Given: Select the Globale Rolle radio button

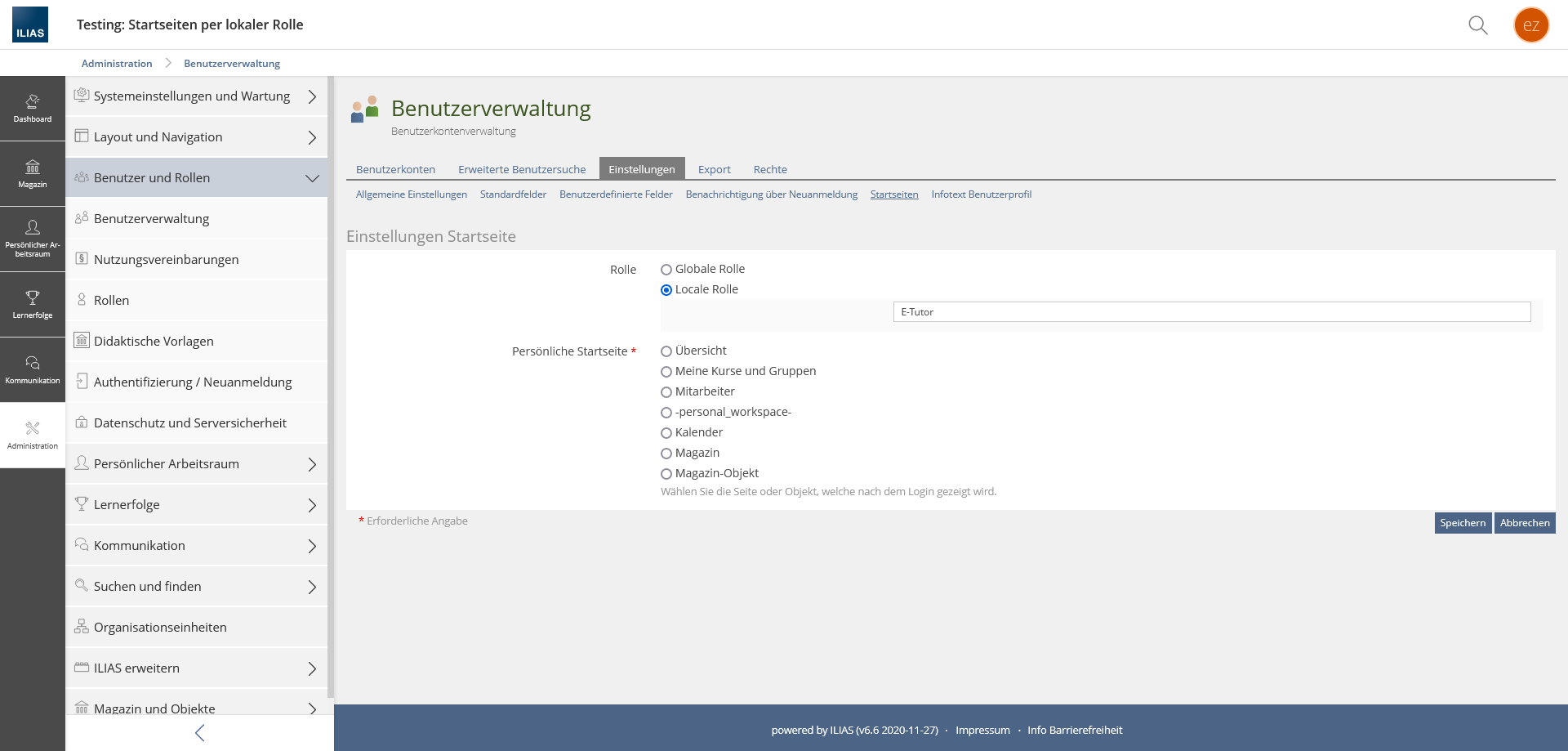Looking at the screenshot, I should tap(666, 270).
